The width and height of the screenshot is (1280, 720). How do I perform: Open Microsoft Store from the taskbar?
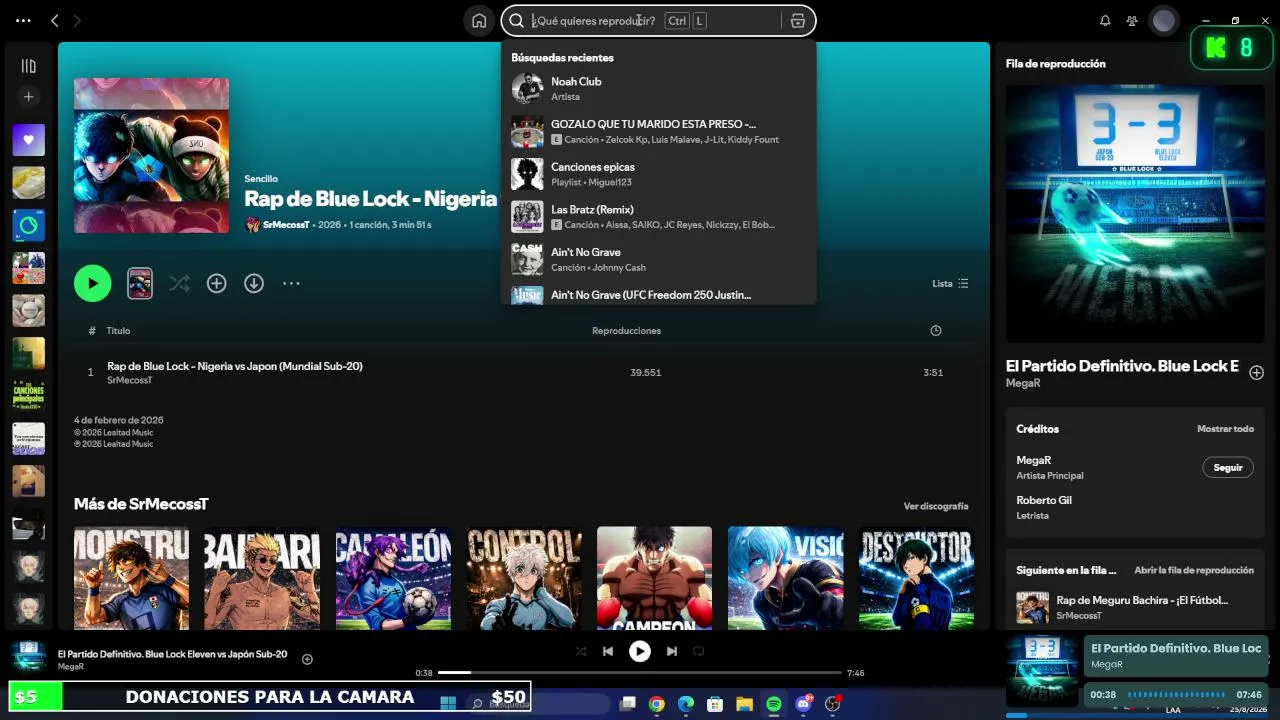(715, 704)
